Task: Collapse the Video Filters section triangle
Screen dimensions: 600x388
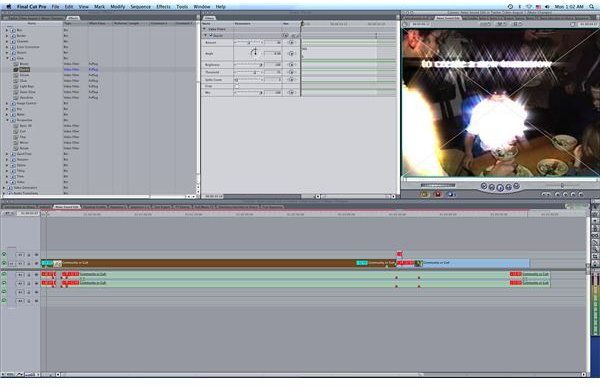Action: tap(205, 29)
